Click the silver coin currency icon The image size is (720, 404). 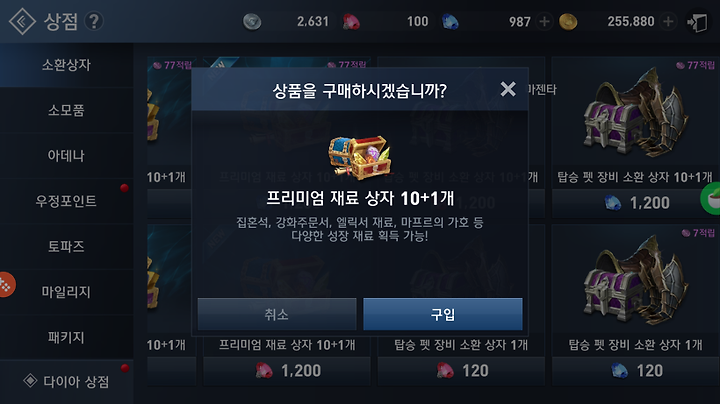252,22
